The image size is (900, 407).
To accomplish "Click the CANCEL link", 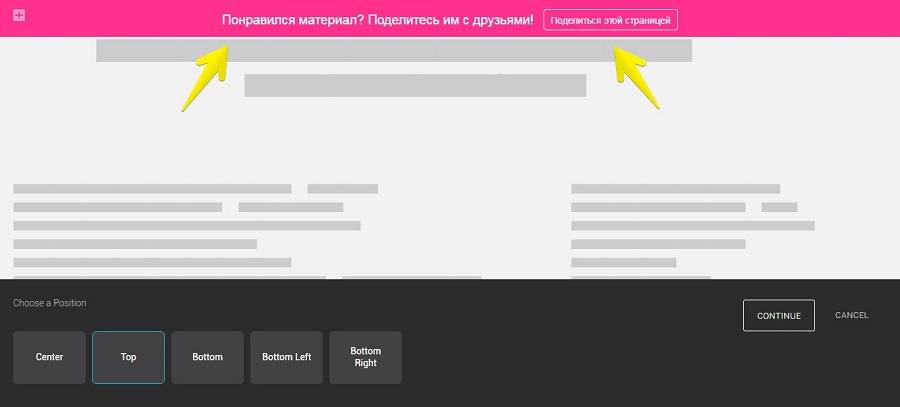I will [x=852, y=315].
